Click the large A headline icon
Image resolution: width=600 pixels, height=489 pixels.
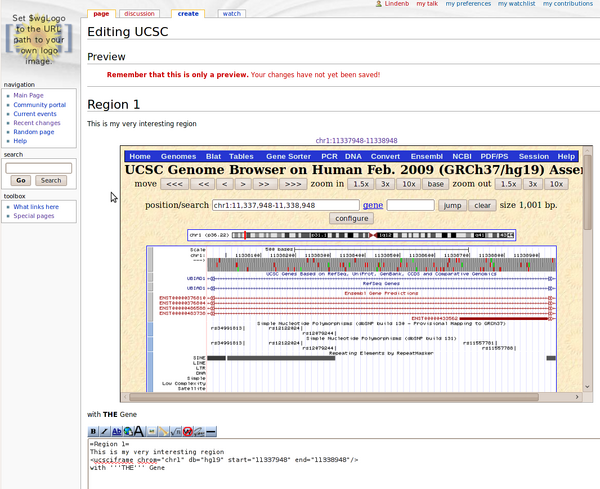click(x=139, y=431)
